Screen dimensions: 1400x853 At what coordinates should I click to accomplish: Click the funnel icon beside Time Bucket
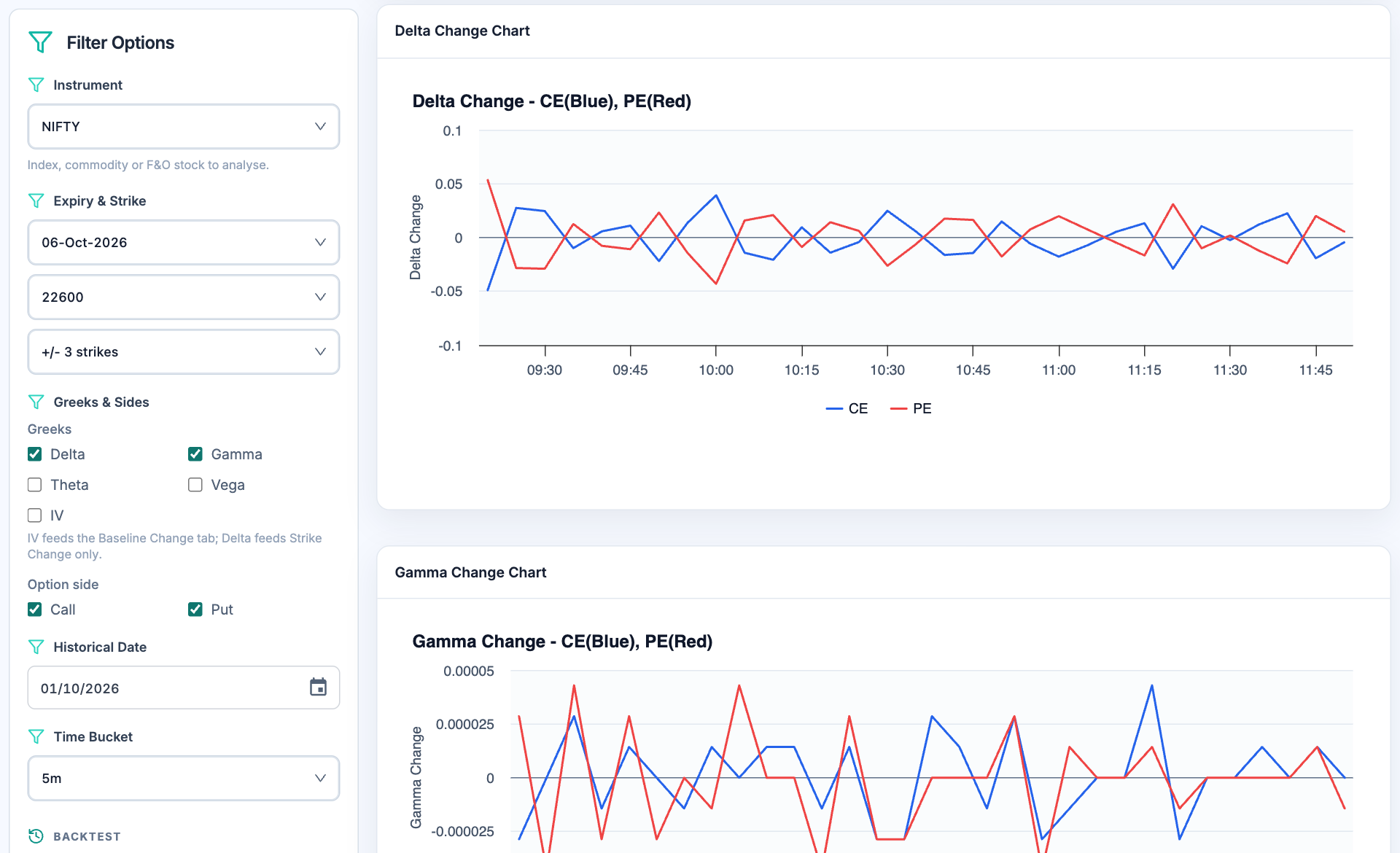click(36, 736)
